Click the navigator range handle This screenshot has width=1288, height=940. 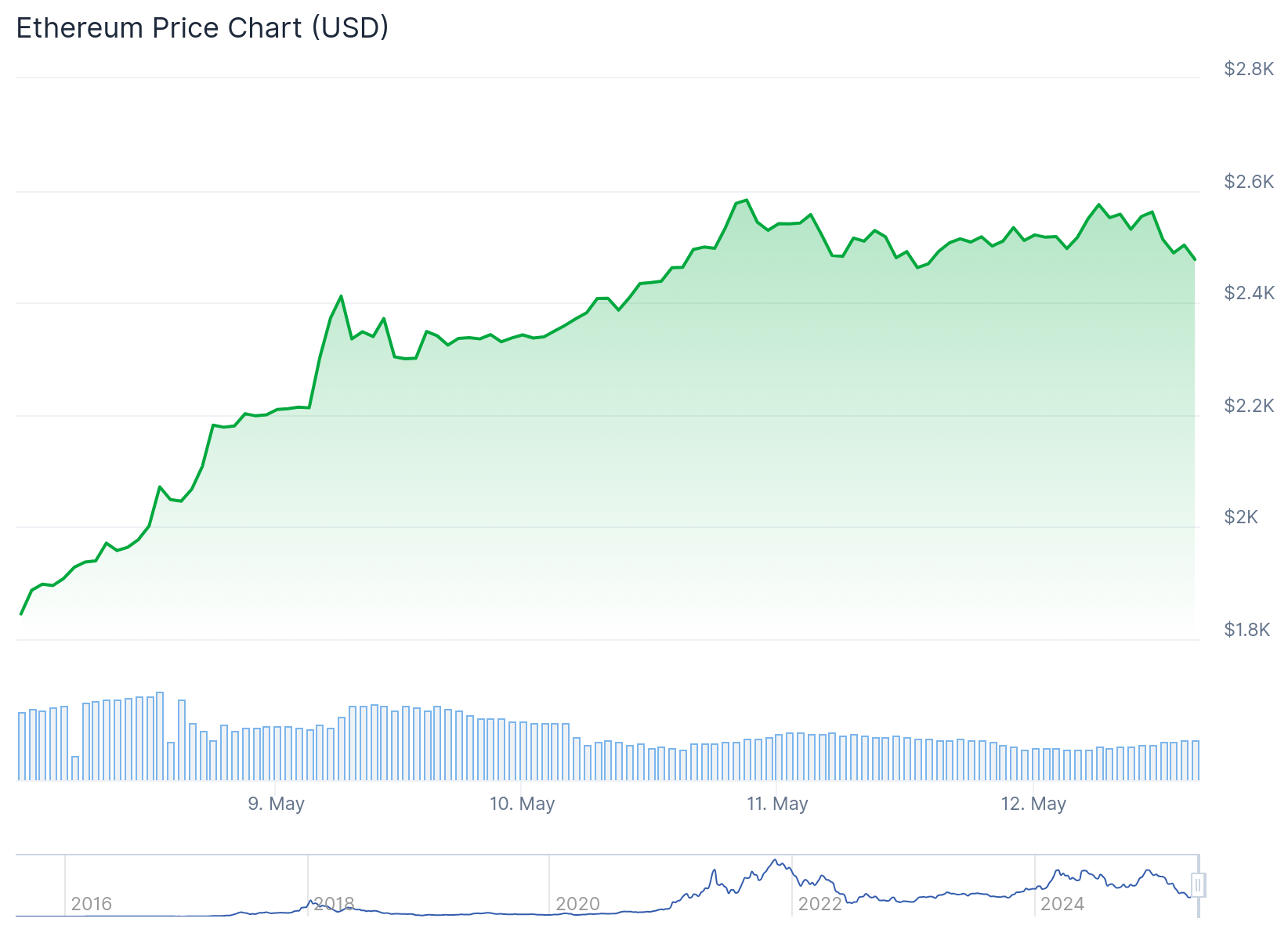pos(1197,885)
